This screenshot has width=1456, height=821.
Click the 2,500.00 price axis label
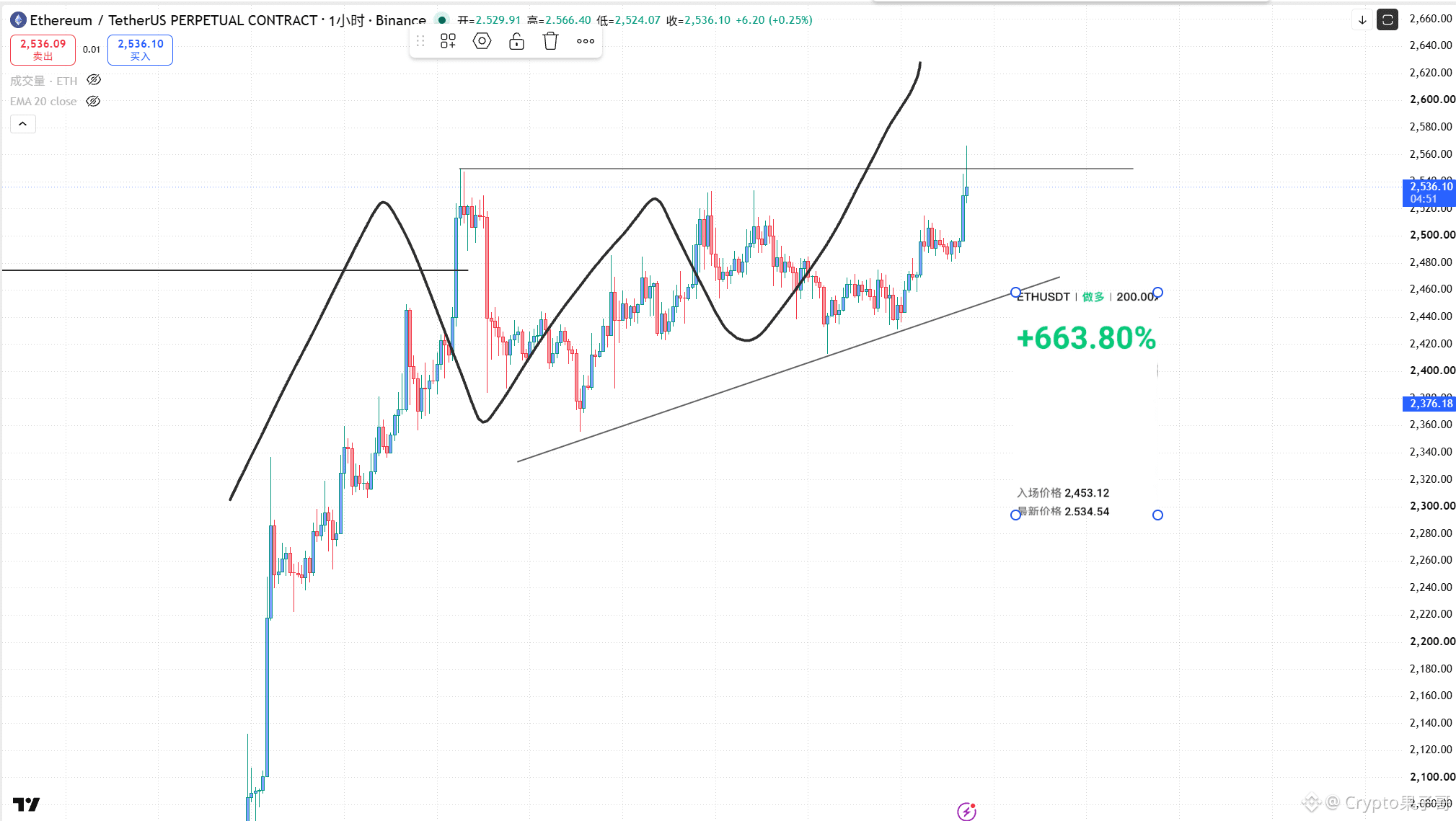1432,235
